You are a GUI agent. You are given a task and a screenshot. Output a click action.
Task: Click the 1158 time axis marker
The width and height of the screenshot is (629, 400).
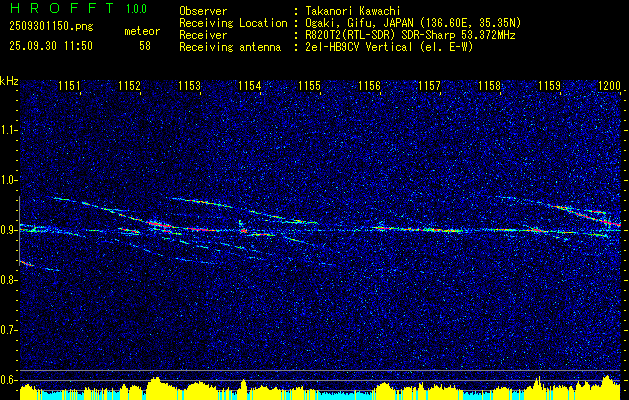pos(490,85)
